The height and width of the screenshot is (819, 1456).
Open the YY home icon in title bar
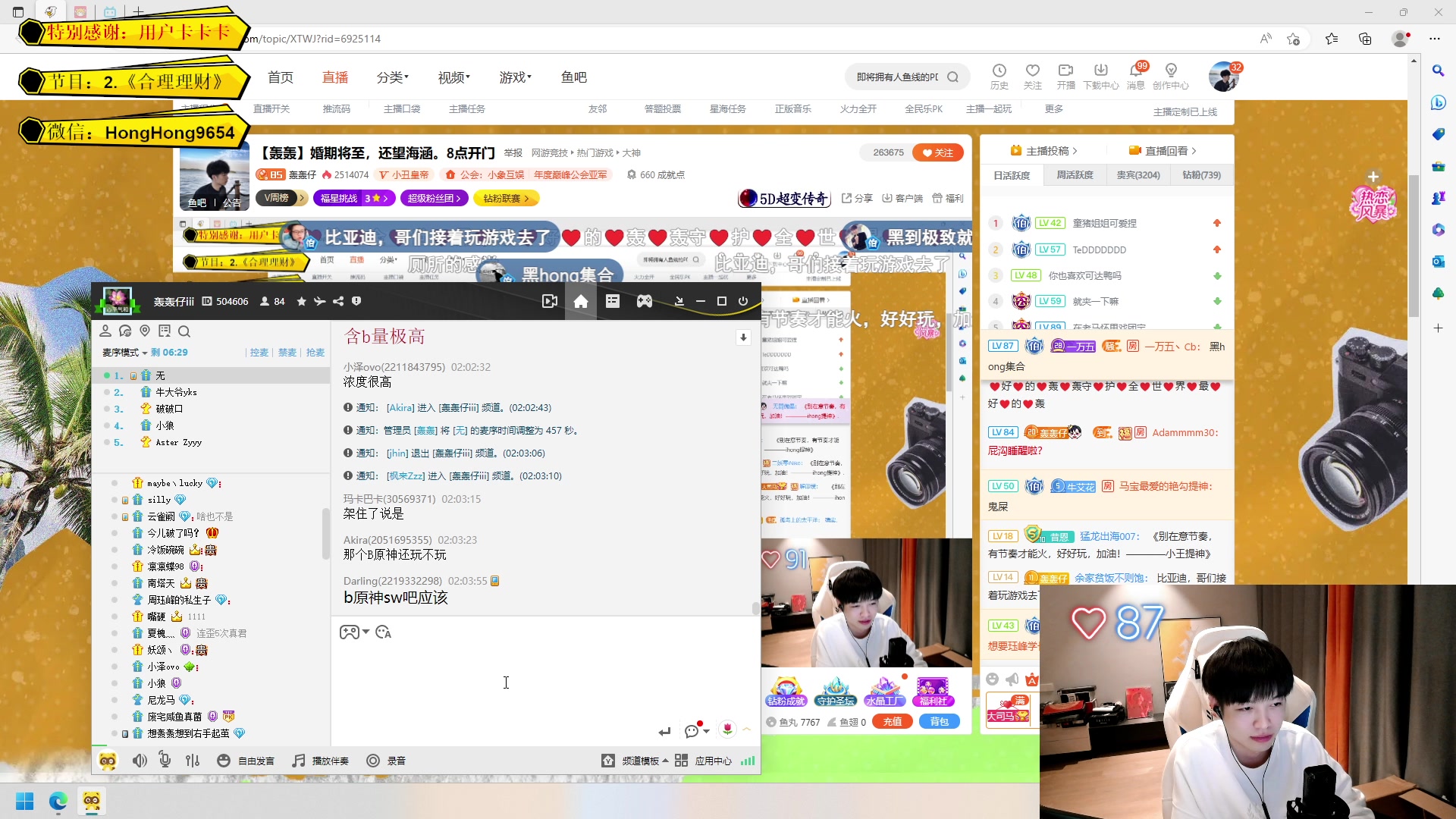(581, 301)
